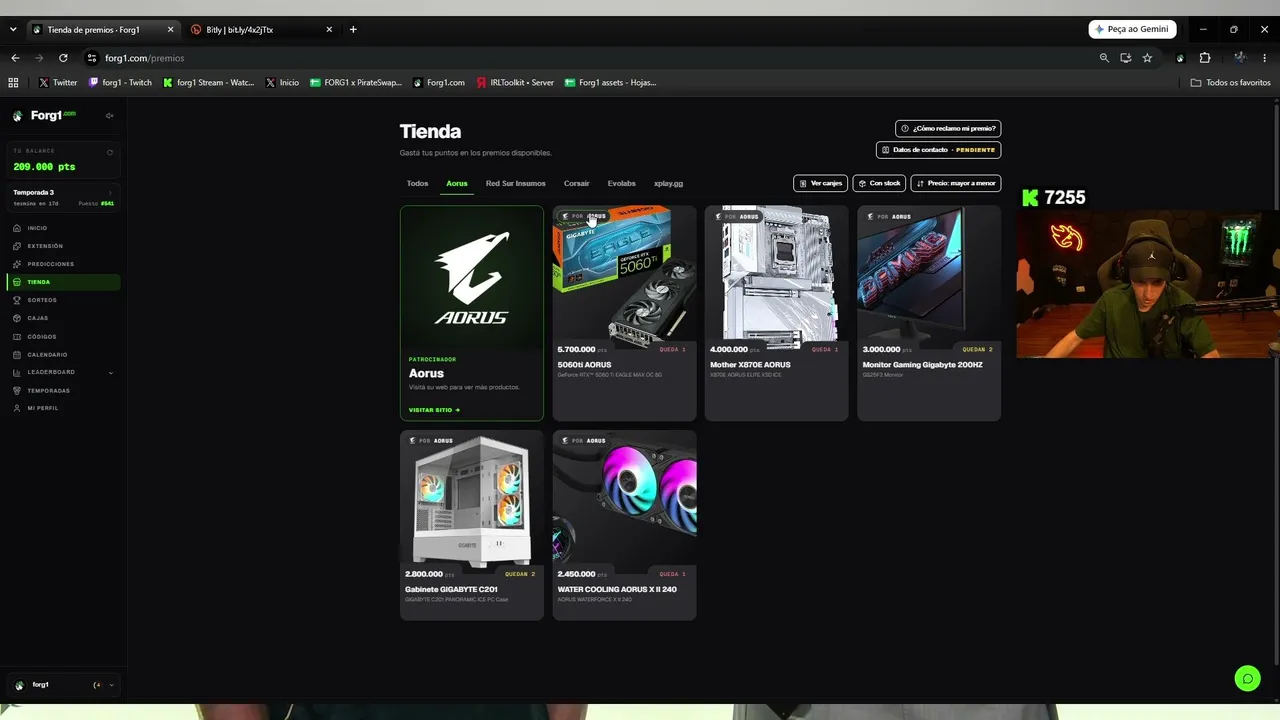Image resolution: width=1280 pixels, height=720 pixels.
Task: Open Mi Perfil person icon
Action: [x=17, y=408]
